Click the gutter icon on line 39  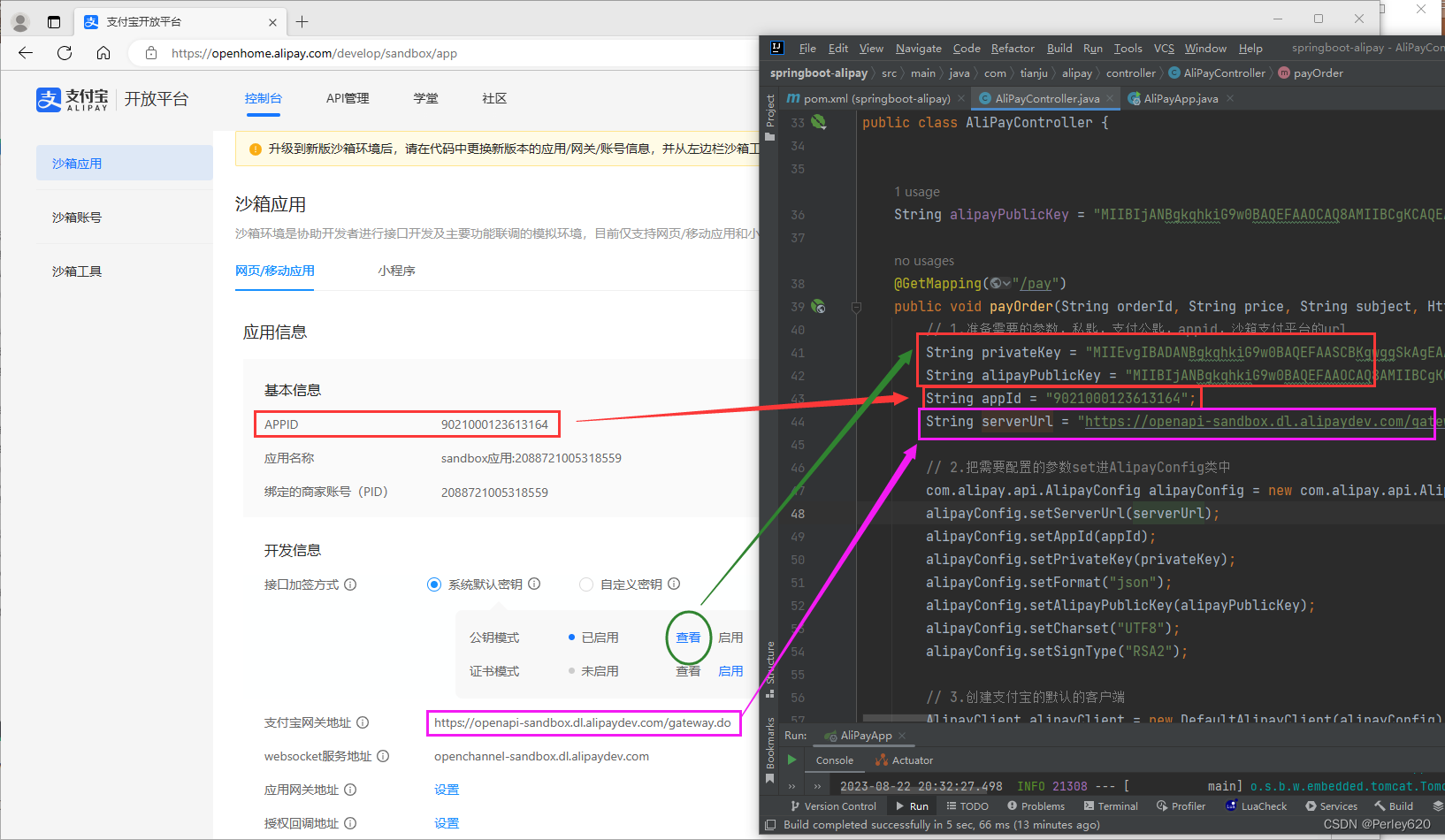(x=819, y=306)
